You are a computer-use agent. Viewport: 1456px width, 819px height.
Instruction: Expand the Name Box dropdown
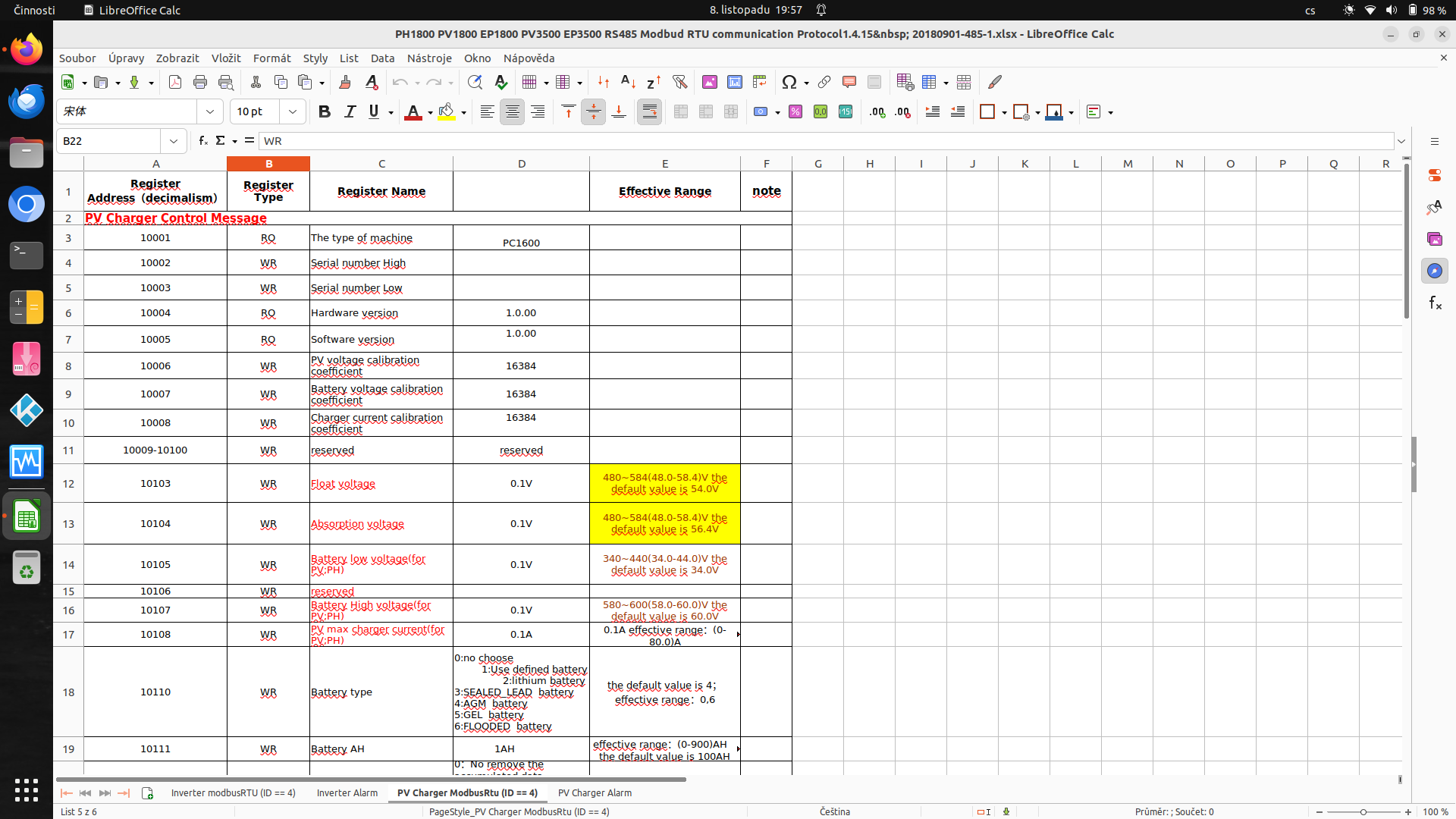pyautogui.click(x=174, y=141)
